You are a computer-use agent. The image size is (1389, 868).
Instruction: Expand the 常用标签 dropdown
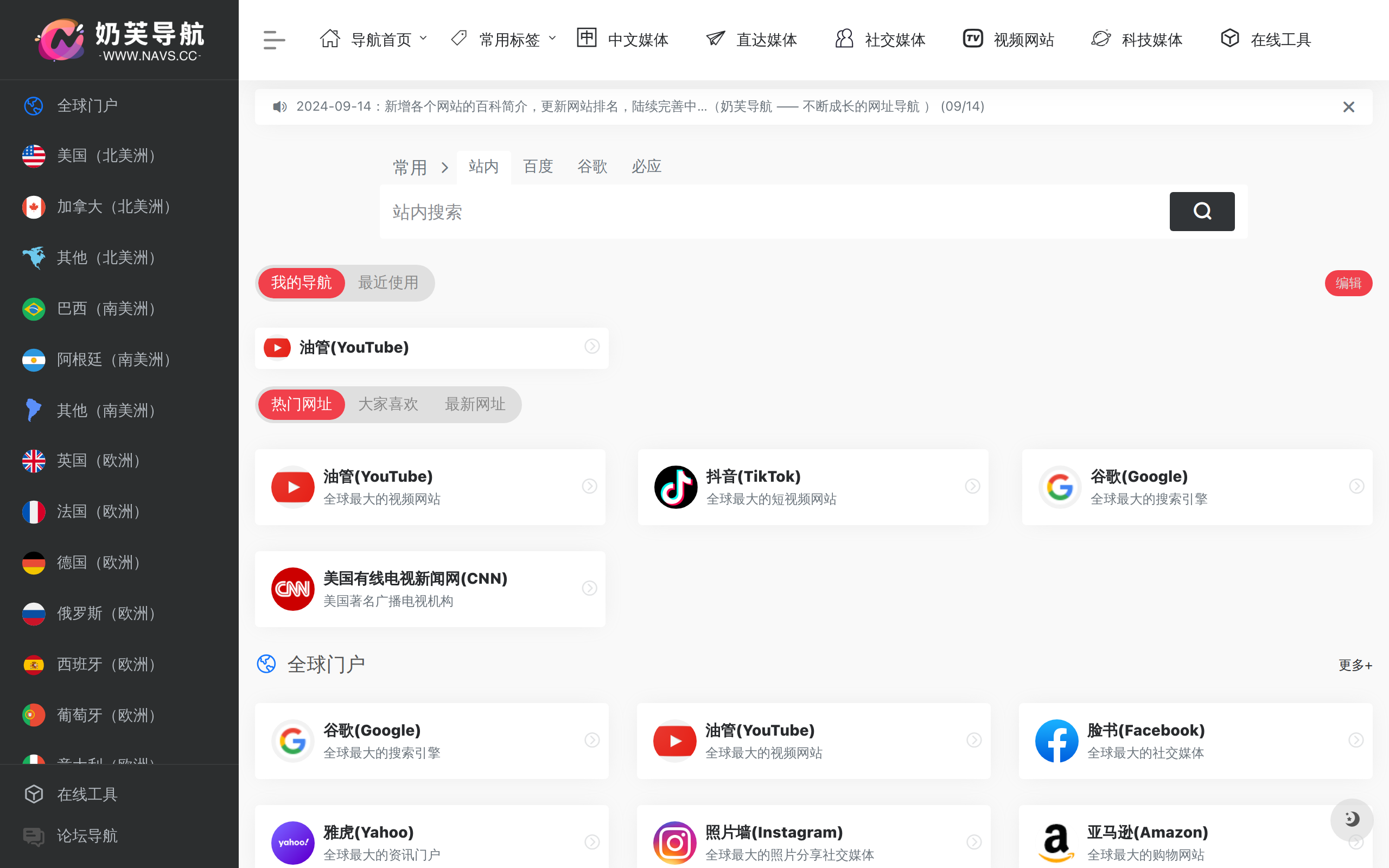tap(504, 40)
